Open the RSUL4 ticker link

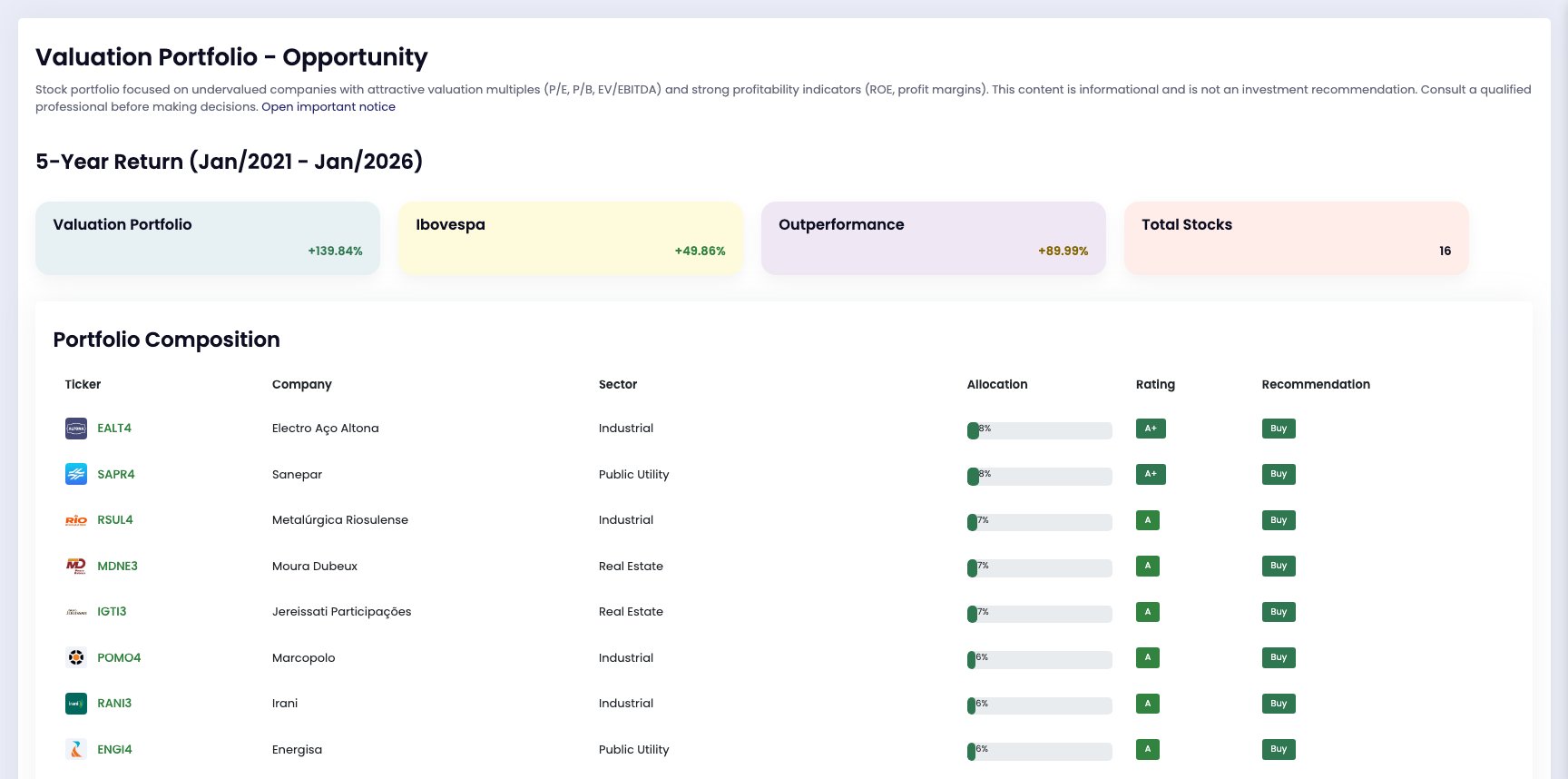point(115,520)
